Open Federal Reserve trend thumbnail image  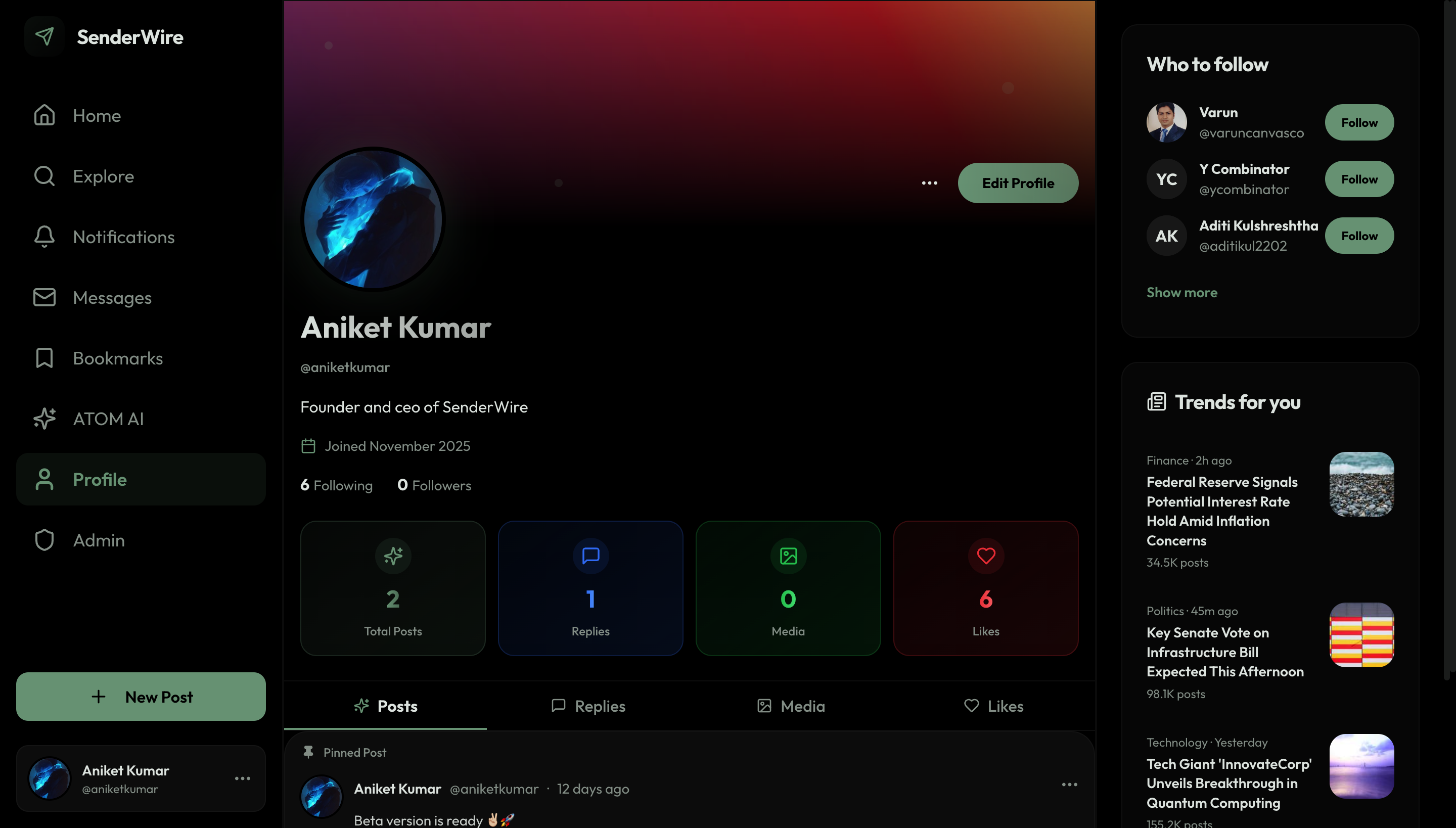click(1361, 484)
